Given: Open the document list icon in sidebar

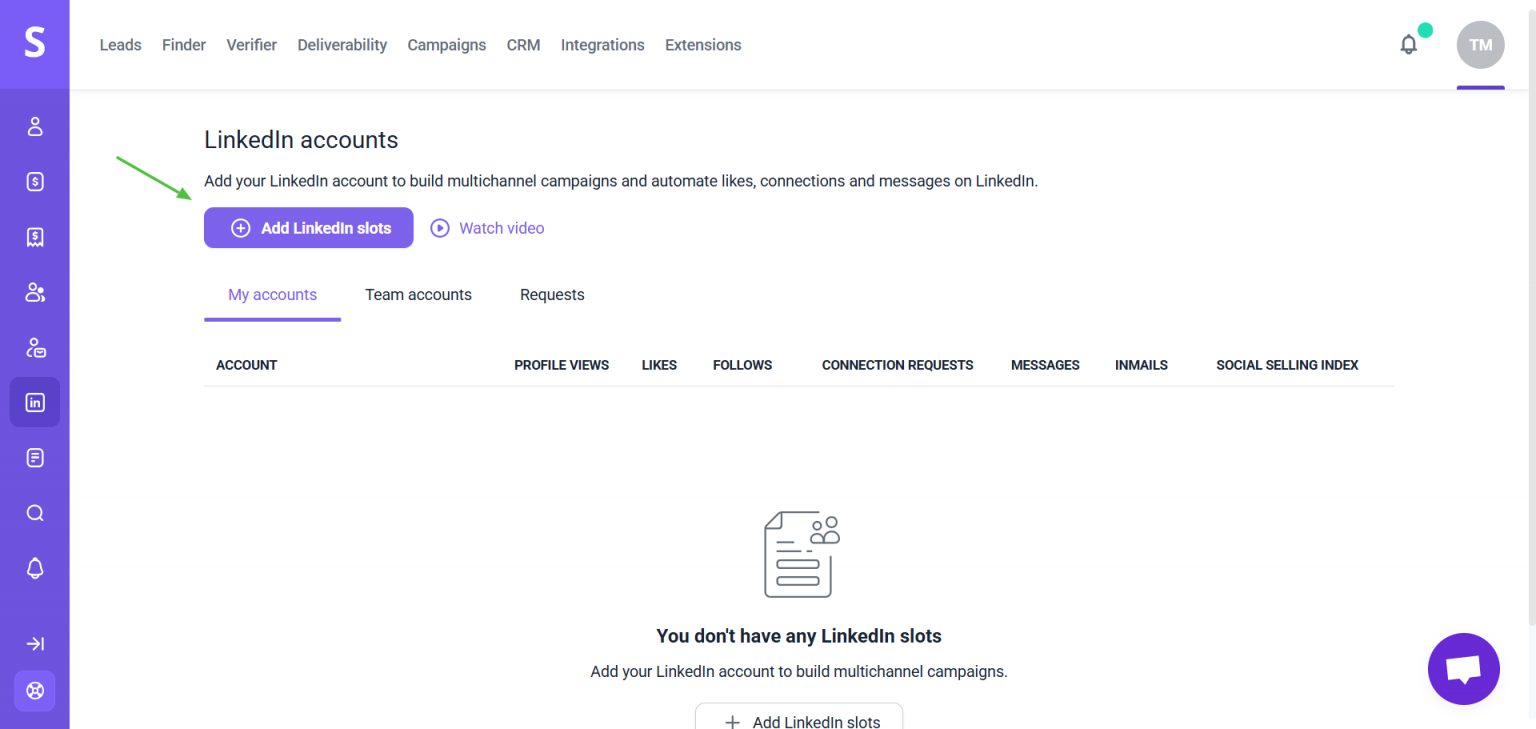Looking at the screenshot, I should pyautogui.click(x=35, y=458).
